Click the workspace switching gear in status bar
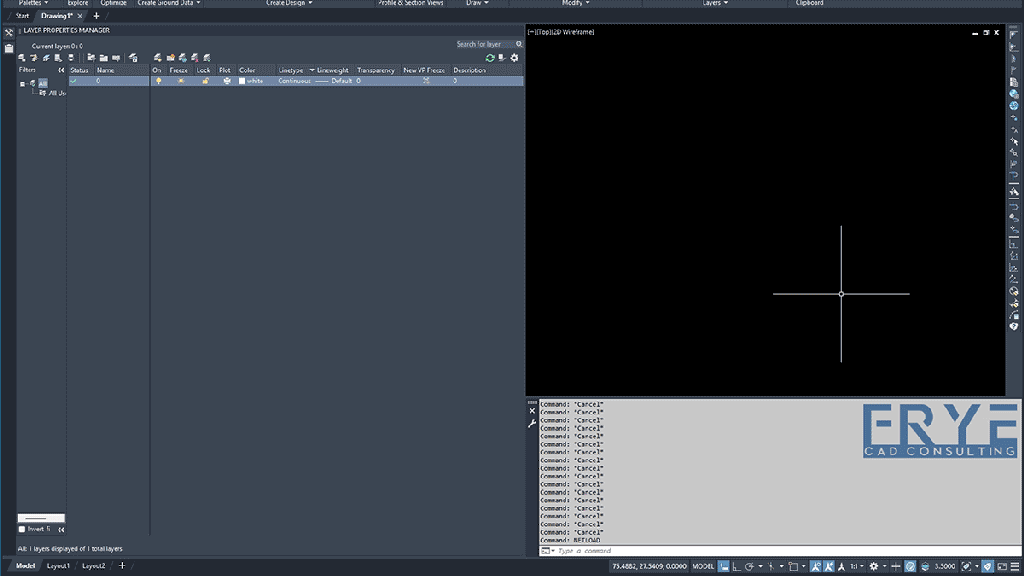Screen dimensions: 1024x576 point(873,566)
